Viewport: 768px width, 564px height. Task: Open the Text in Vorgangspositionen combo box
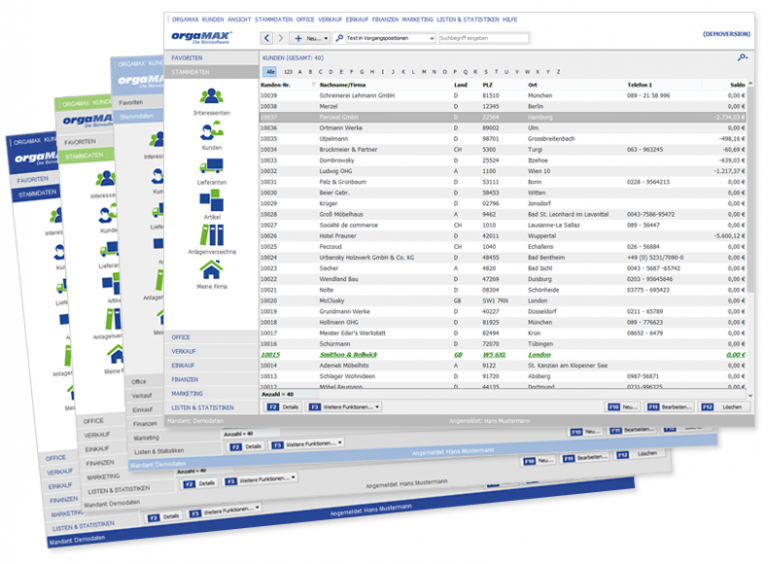[390, 38]
